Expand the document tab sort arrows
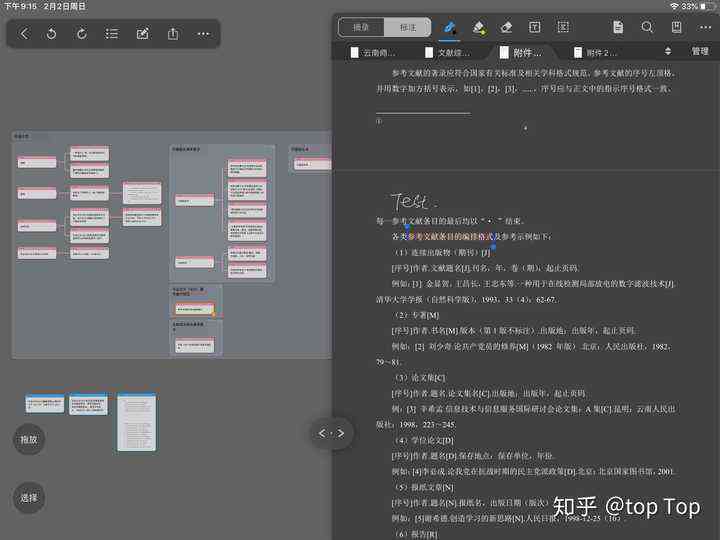 (668, 51)
